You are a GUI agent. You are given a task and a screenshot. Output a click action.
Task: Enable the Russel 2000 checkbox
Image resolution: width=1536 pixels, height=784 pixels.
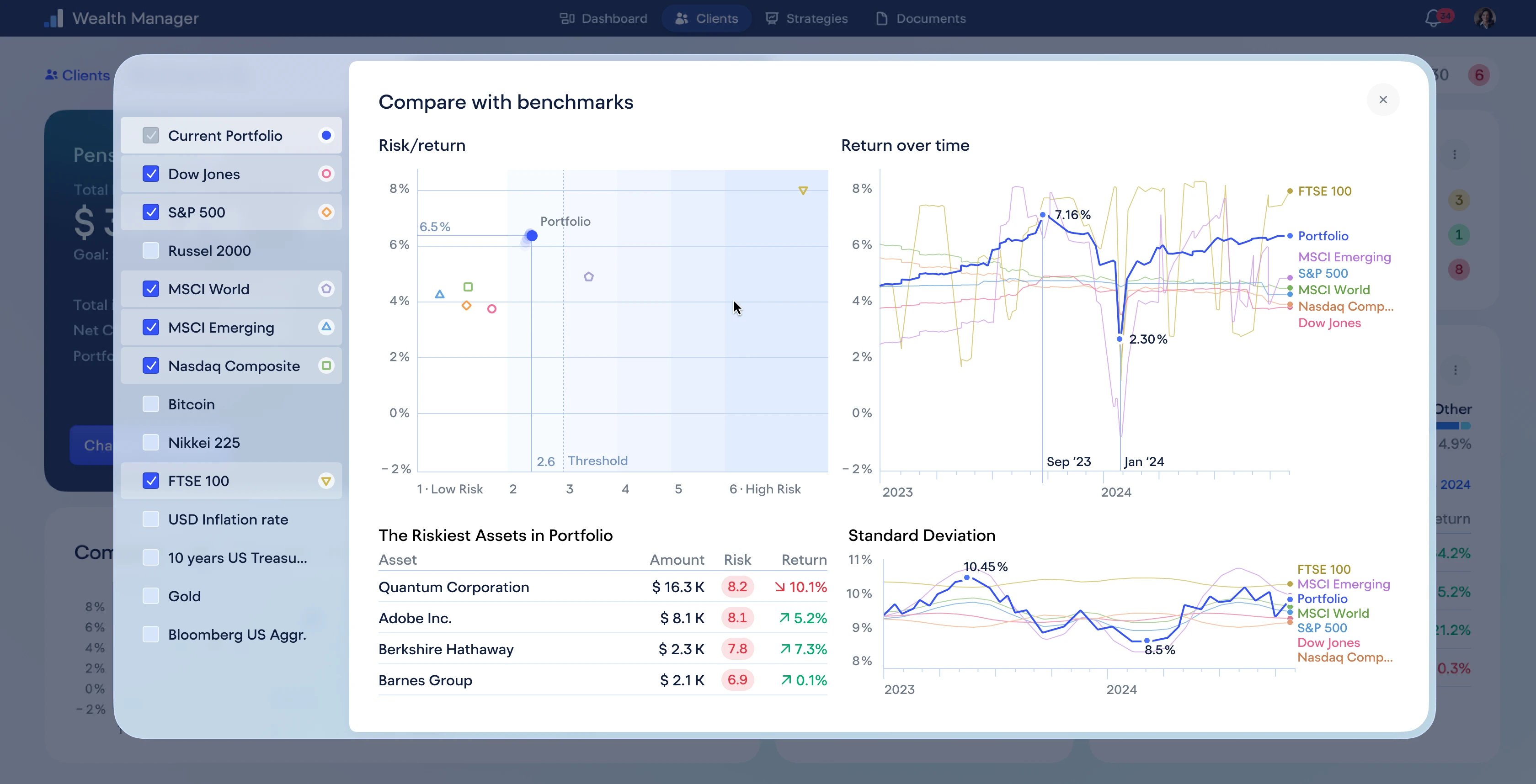pos(151,251)
